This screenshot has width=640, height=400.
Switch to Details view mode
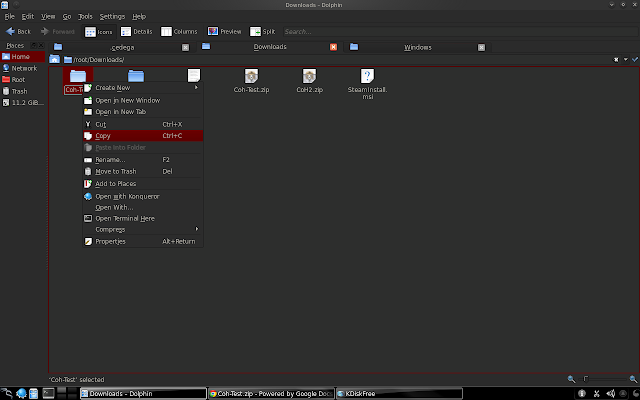[137, 31]
